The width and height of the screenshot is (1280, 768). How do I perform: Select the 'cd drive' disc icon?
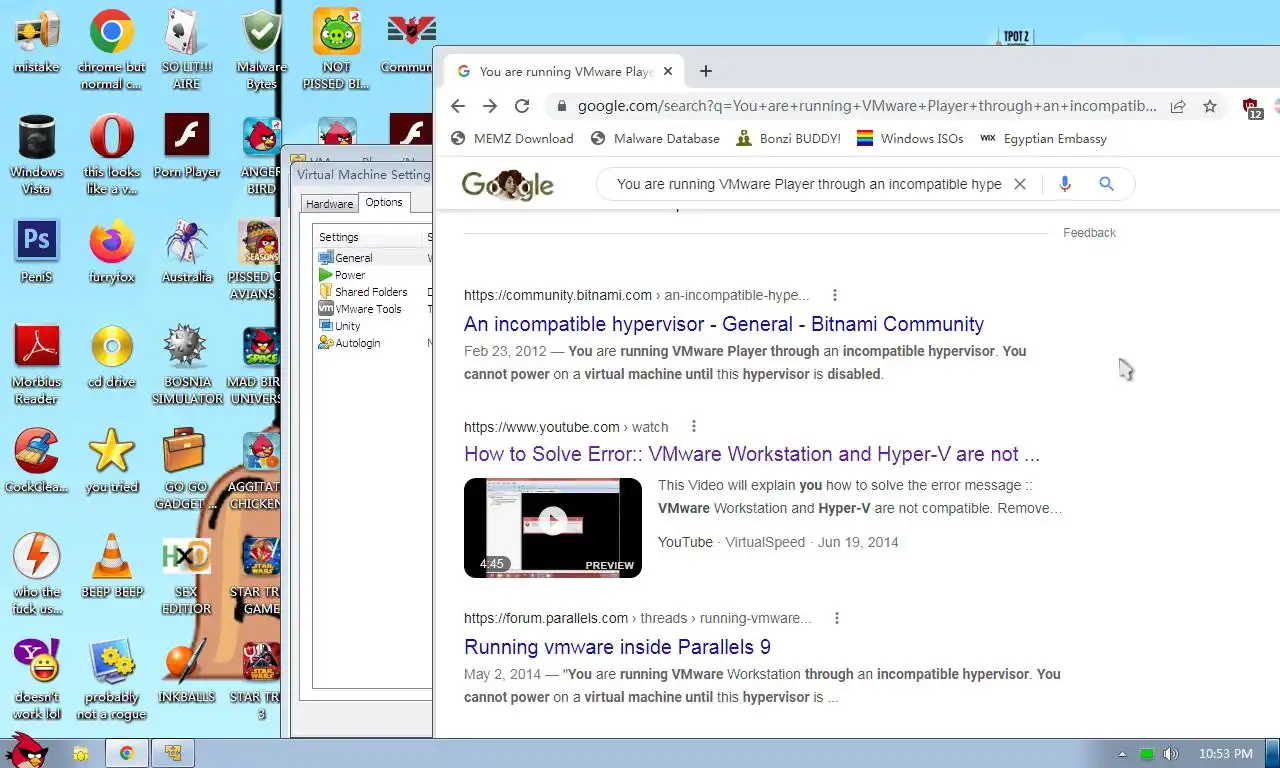pyautogui.click(x=112, y=357)
